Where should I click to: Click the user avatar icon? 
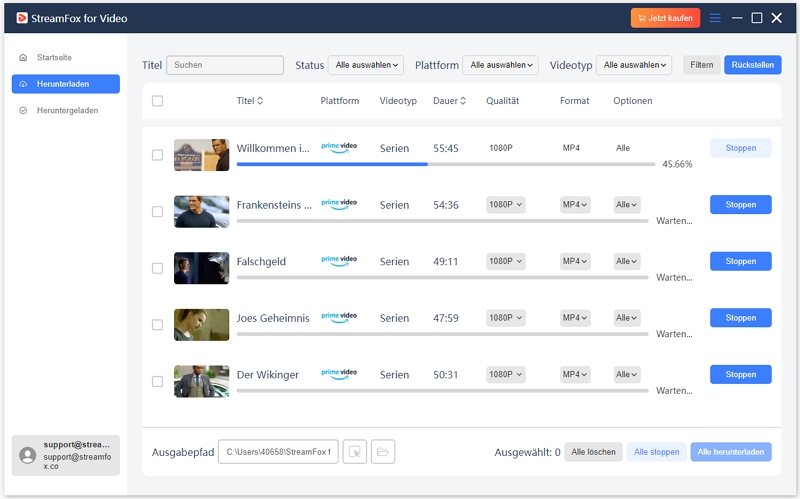point(28,455)
